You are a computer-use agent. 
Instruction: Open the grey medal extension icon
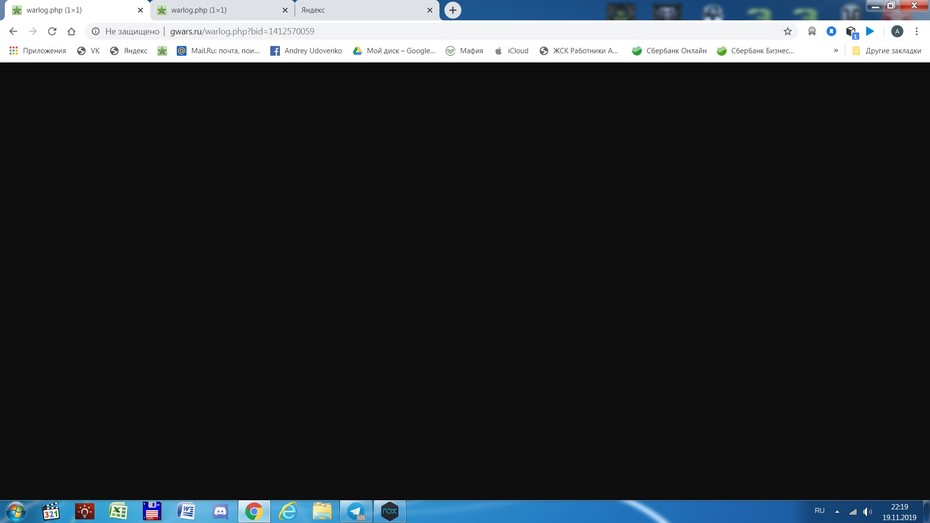(x=812, y=31)
